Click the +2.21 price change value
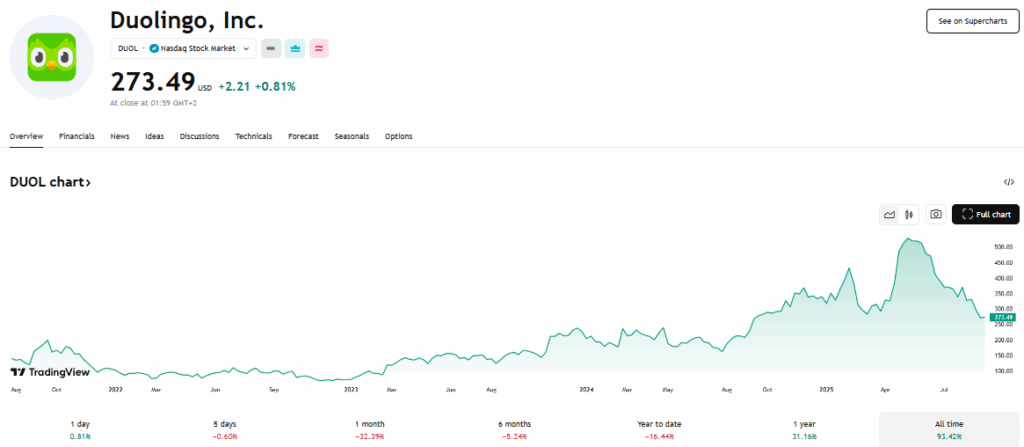Viewport: 1024px width, 447px height. (234, 86)
